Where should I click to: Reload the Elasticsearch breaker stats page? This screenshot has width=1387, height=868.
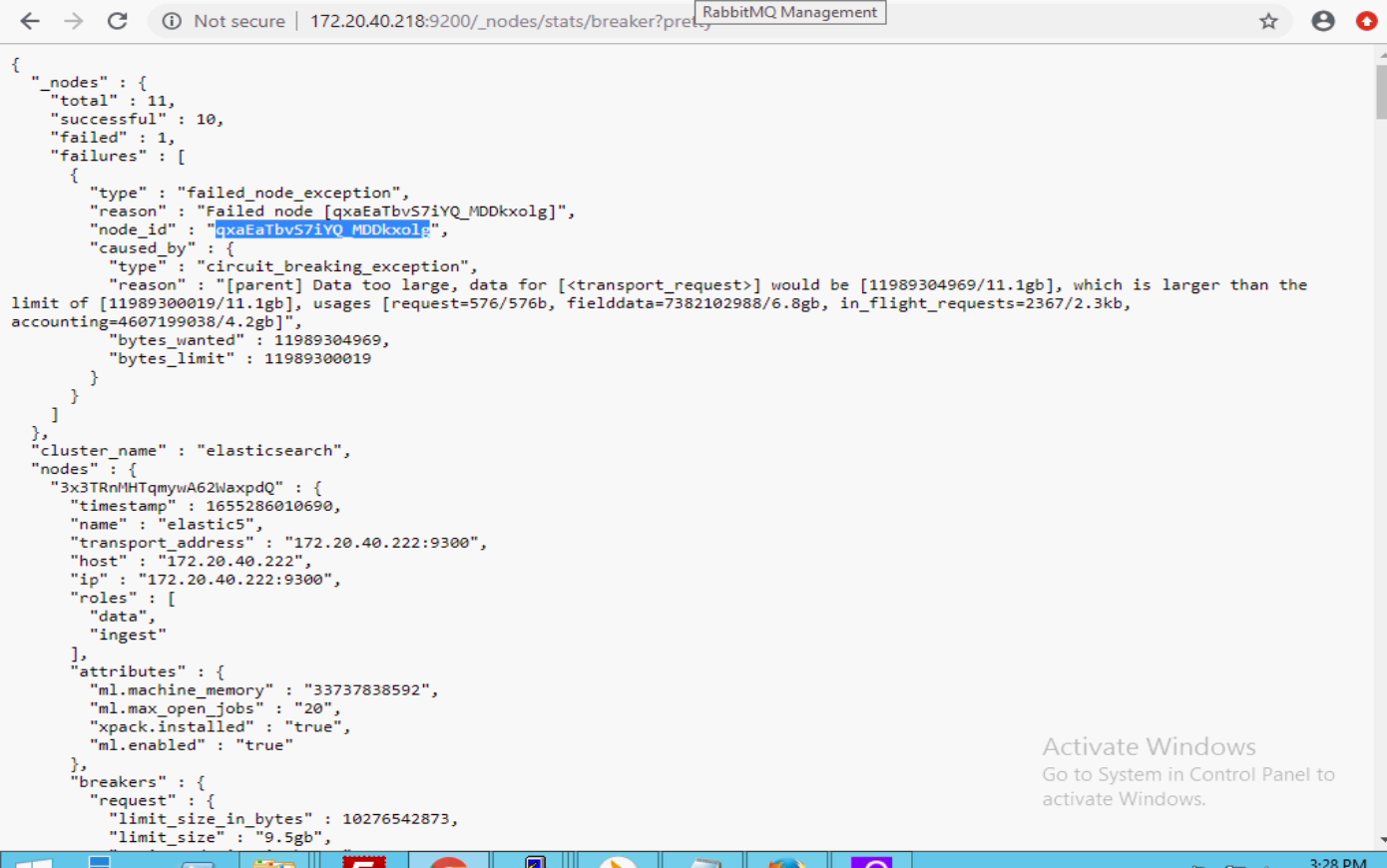coord(118,21)
